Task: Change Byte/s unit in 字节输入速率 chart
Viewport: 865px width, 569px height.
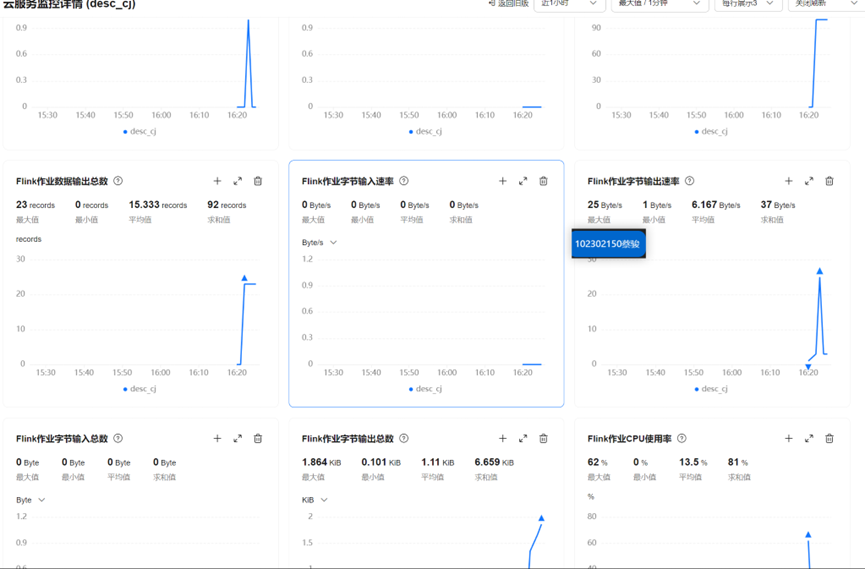Action: 319,242
